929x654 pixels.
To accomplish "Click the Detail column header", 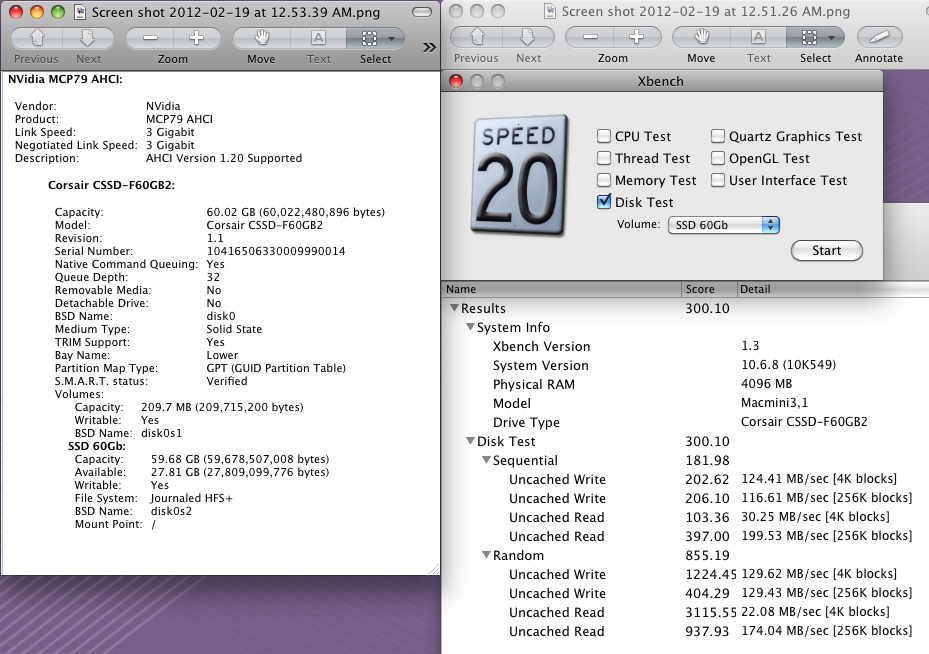I will [x=833, y=289].
